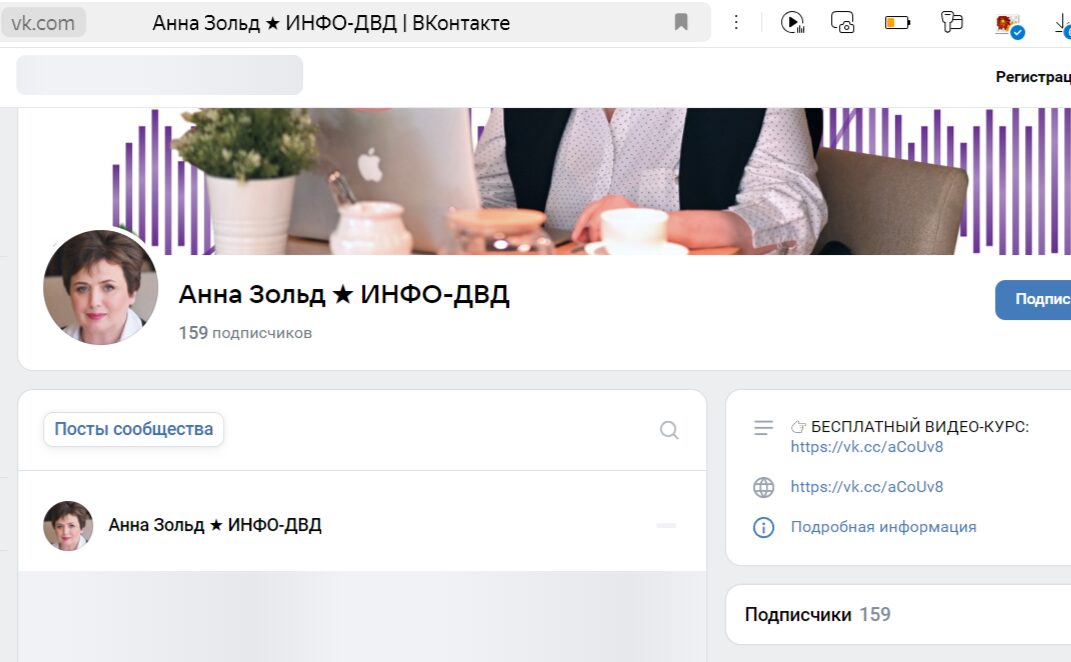Click the post author name Анна Зольд
Screen dimensions: 1071x662
click(215, 525)
